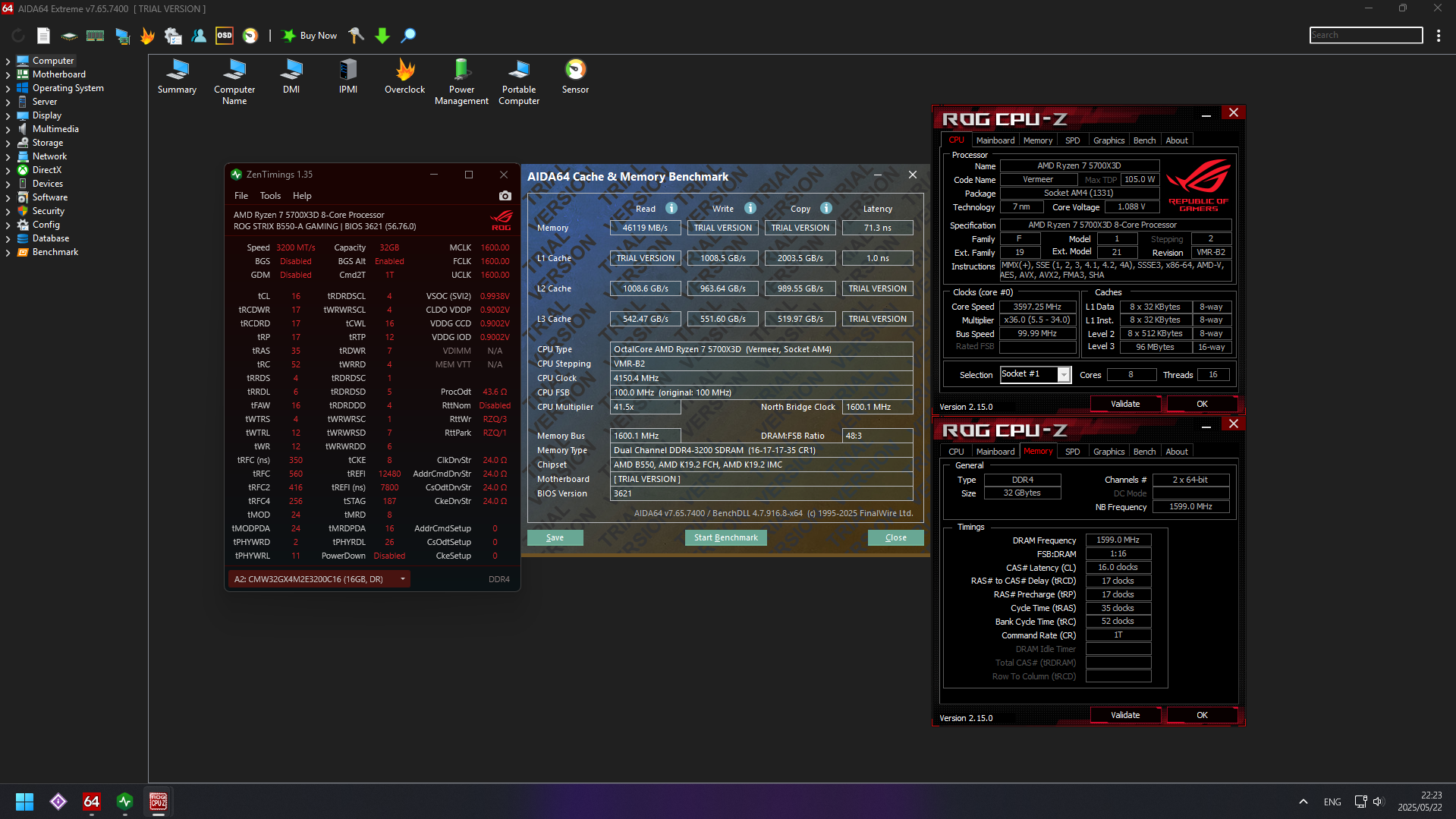Switch to Graphics tab in lower CPU-Z
This screenshot has height=819, width=1456.
(x=1109, y=452)
